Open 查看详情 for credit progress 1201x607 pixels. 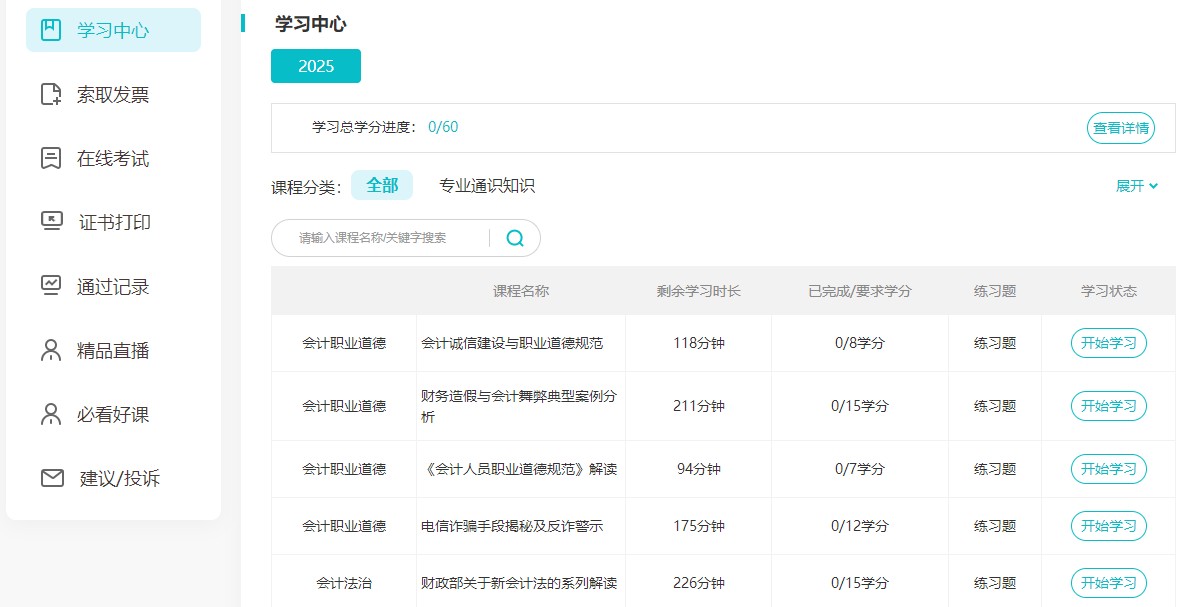[1120, 128]
